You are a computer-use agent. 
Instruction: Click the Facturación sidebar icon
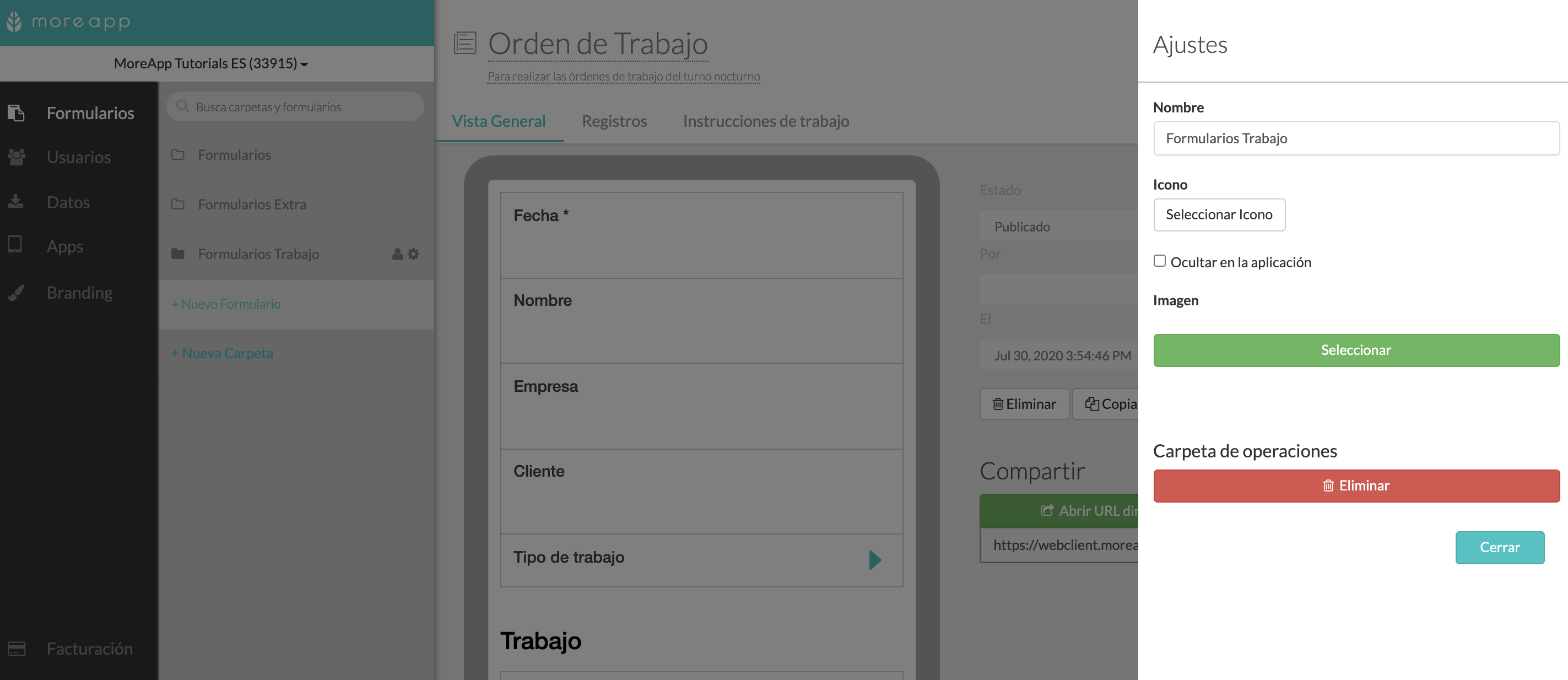pyautogui.click(x=16, y=649)
